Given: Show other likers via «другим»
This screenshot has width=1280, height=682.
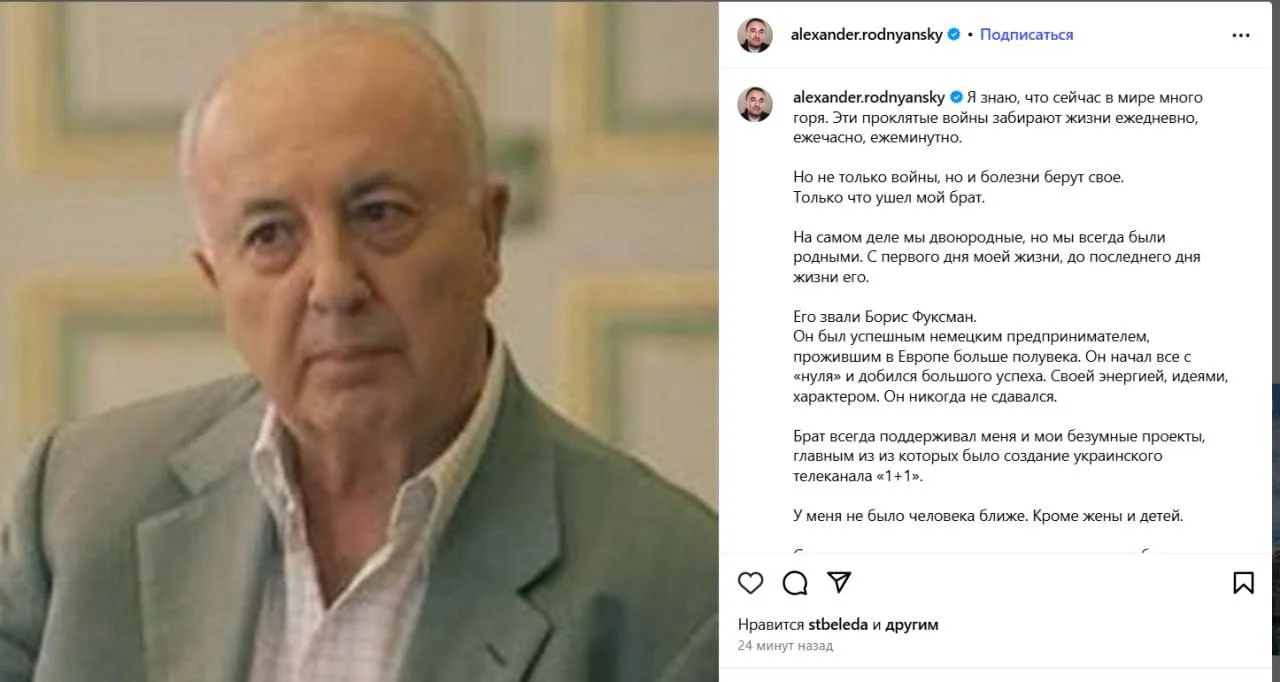Looking at the screenshot, I should pos(911,625).
